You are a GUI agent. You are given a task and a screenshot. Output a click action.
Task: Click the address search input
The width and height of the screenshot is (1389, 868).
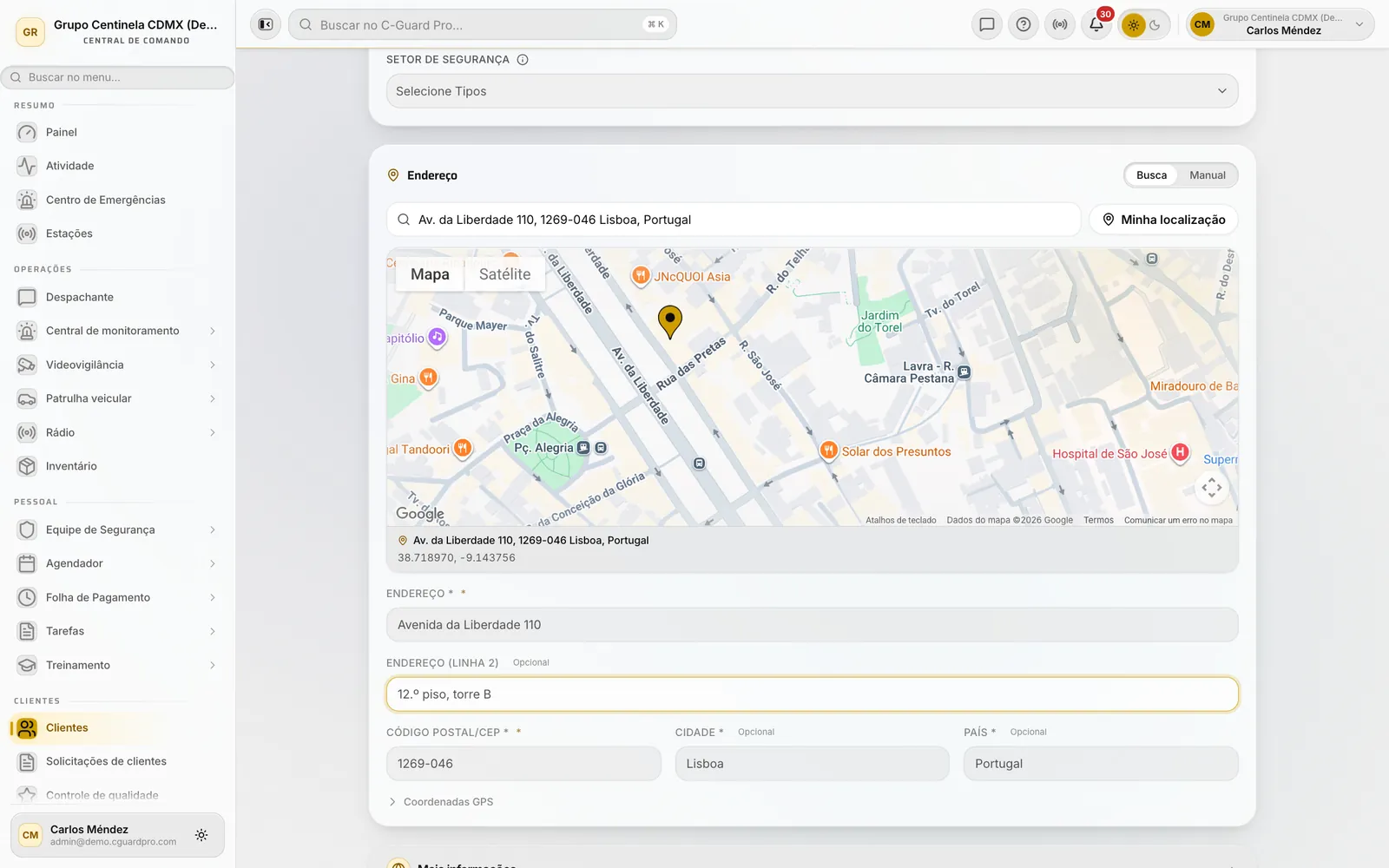(x=734, y=220)
